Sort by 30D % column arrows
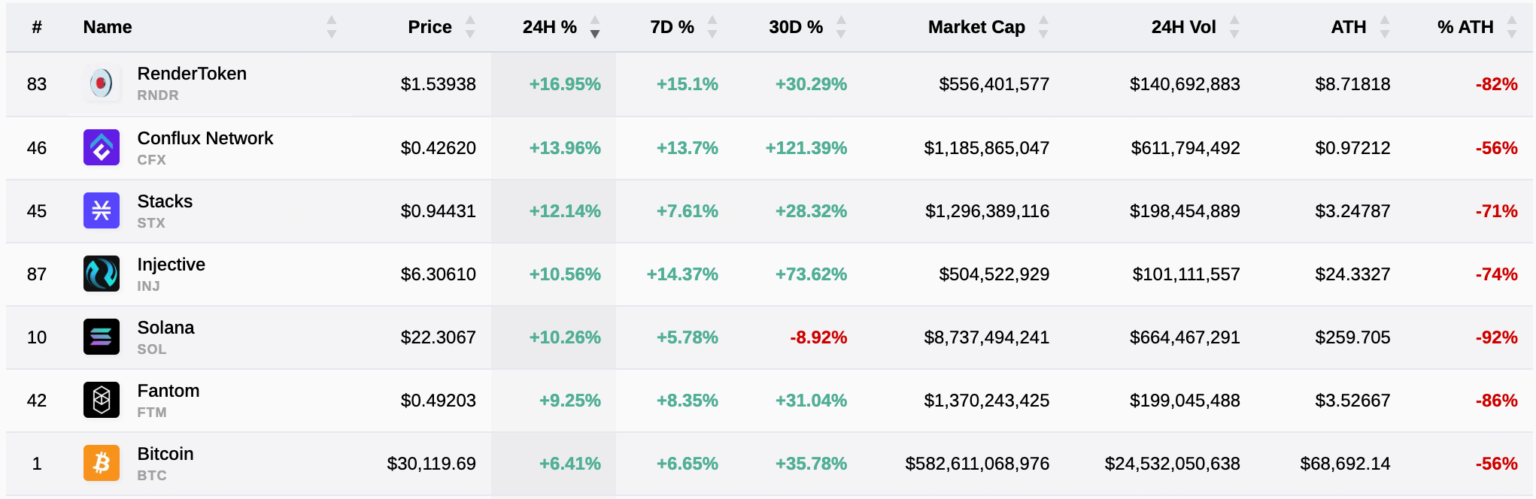This screenshot has height=499, width=1536. click(x=841, y=27)
